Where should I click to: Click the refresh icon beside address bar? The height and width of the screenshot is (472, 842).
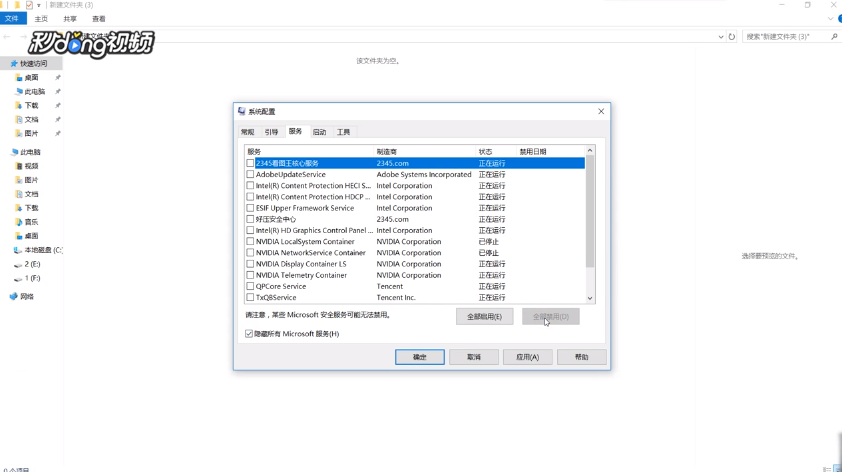coord(731,37)
